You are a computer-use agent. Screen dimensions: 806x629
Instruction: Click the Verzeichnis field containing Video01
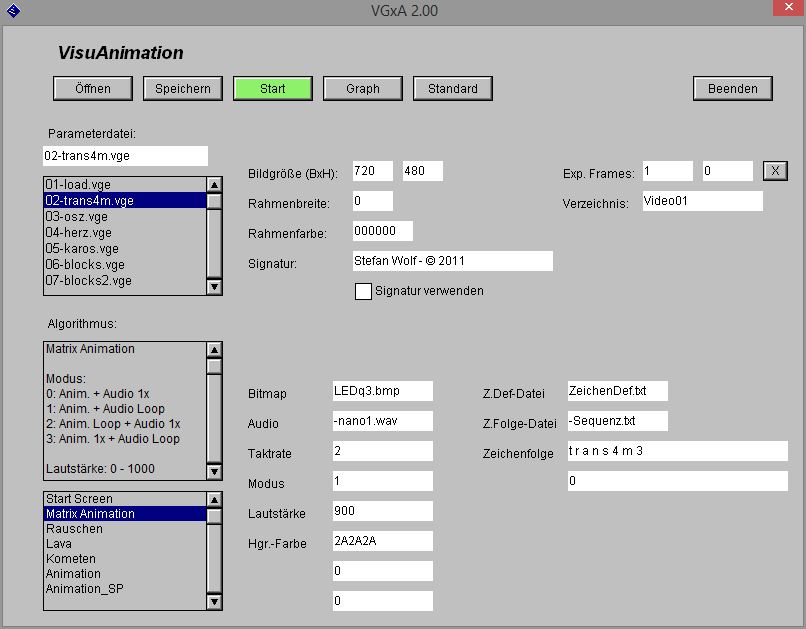700,200
